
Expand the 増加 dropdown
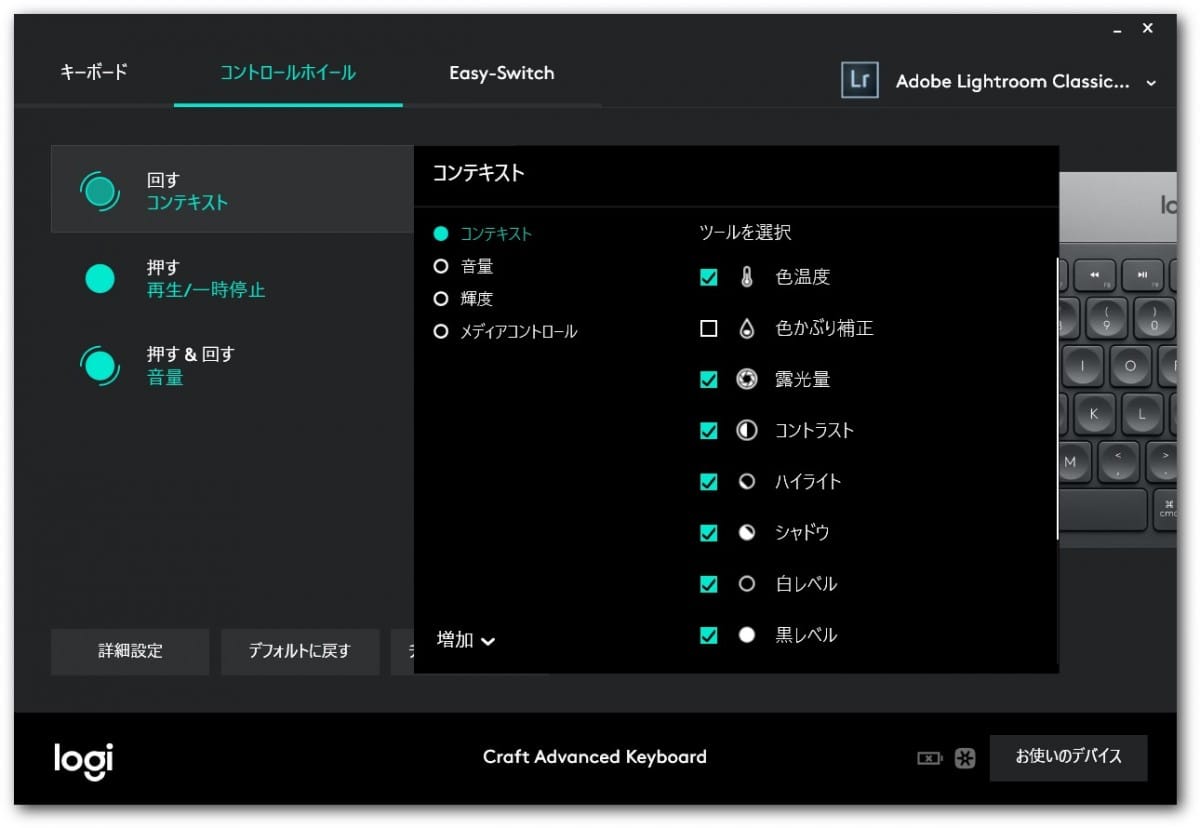[466, 640]
